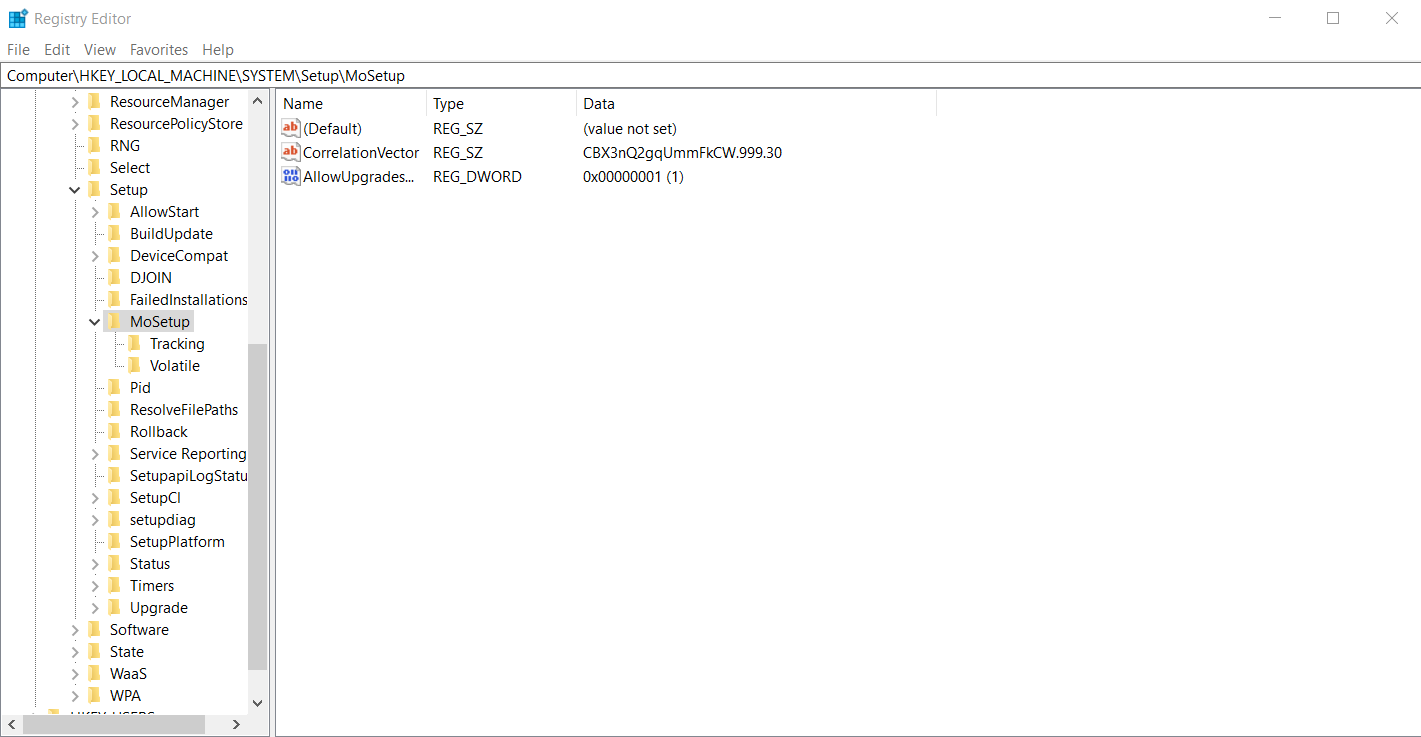
Task: Expand the Status key
Action: pos(94,563)
